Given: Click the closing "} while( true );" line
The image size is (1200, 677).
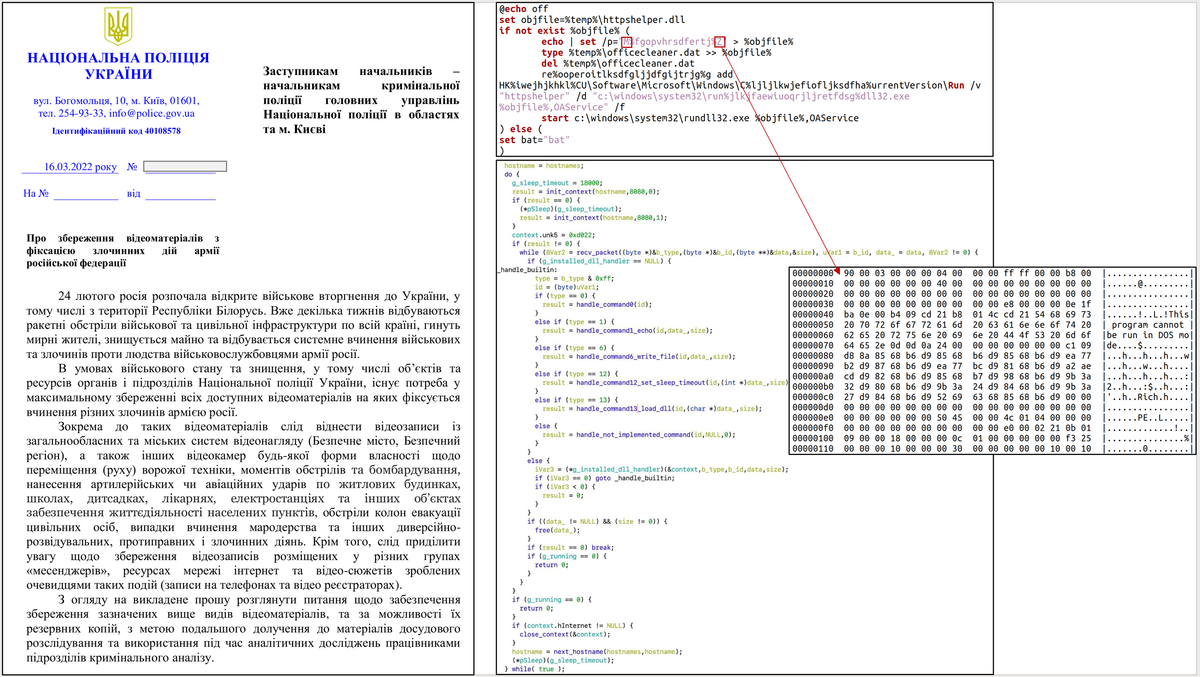Looking at the screenshot, I should pos(534,669).
